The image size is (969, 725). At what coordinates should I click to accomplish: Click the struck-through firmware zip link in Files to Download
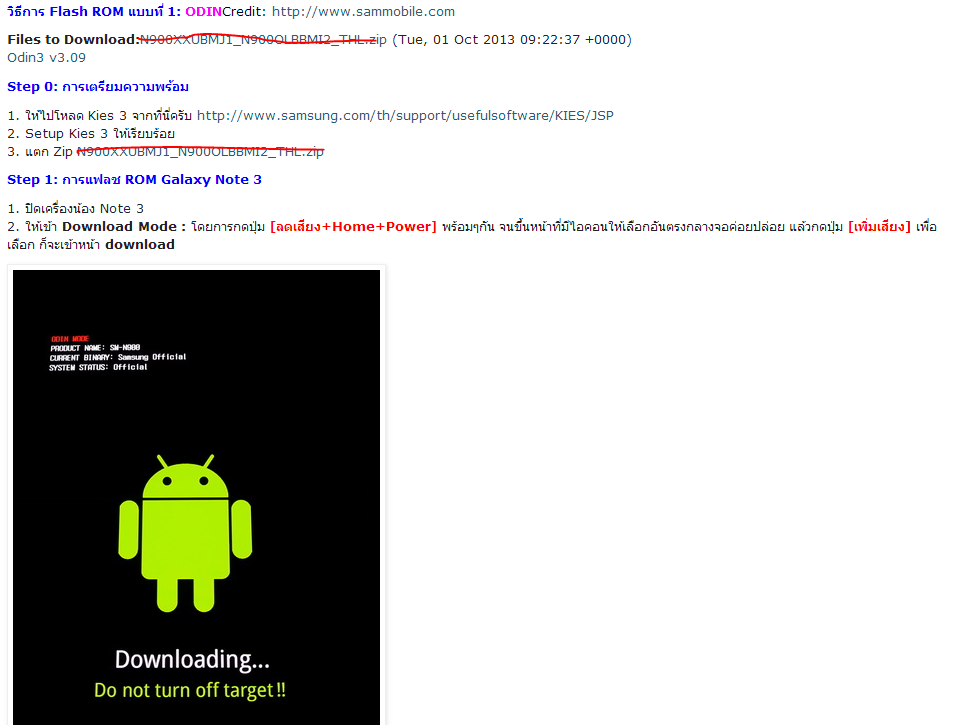263,40
